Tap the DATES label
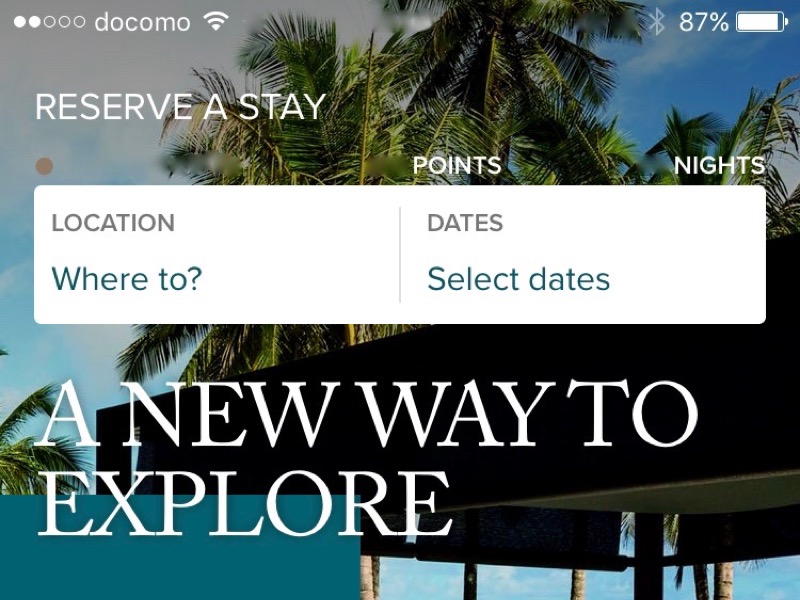The width and height of the screenshot is (800, 600). pyautogui.click(x=465, y=223)
